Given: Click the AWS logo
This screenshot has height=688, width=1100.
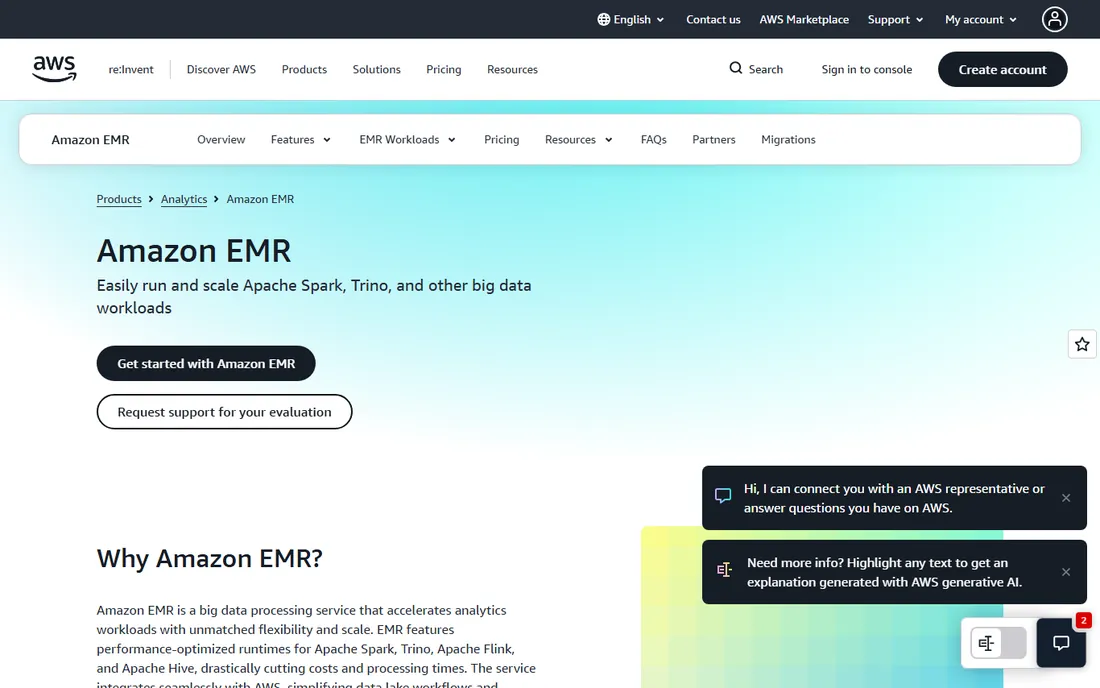Looking at the screenshot, I should (x=54, y=69).
